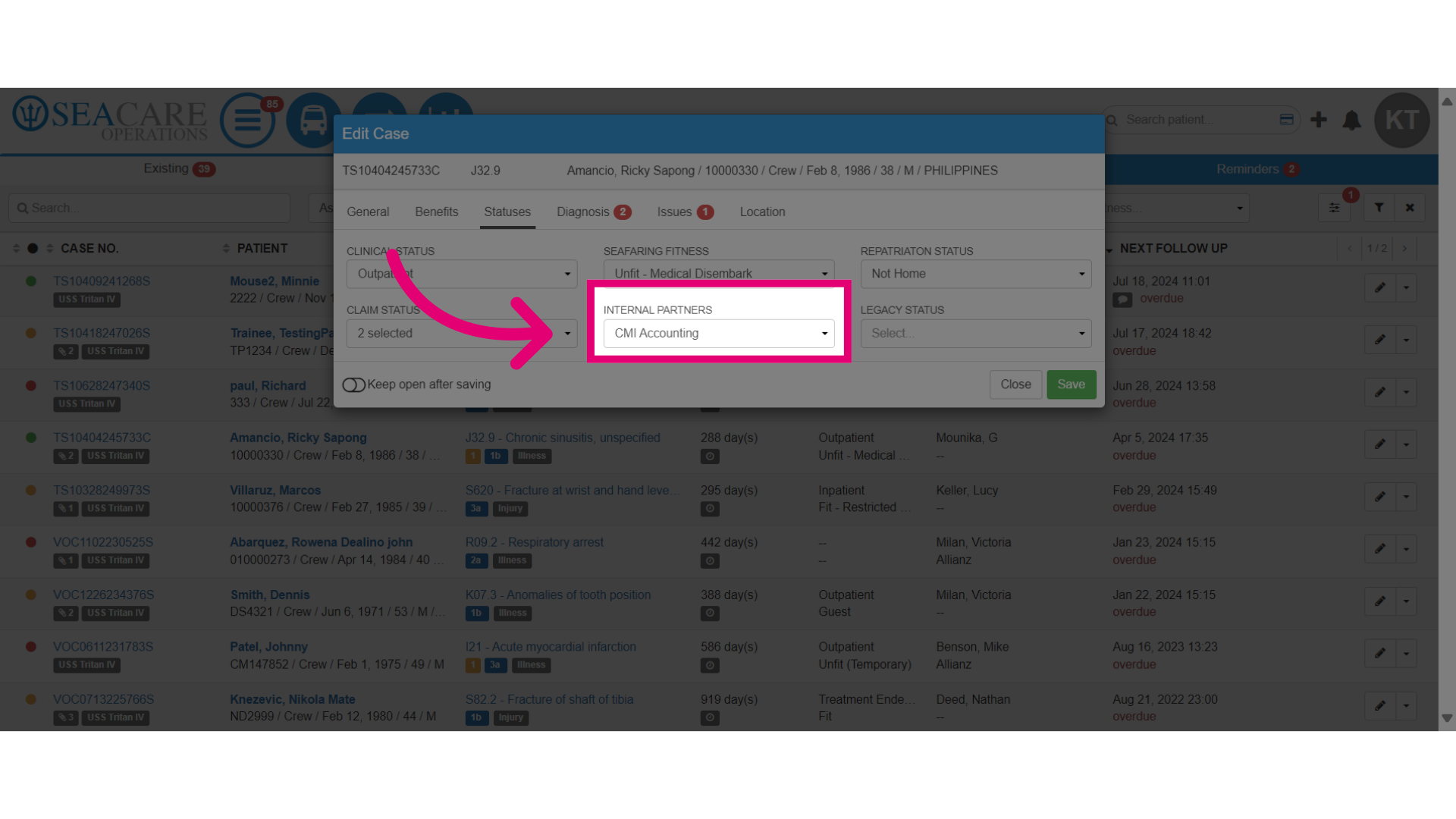This screenshot has width=1456, height=819.
Task: Switch to General tab
Action: point(368,212)
